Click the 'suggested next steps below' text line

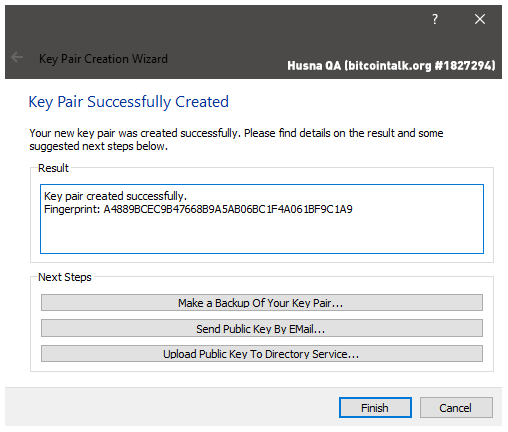[98, 146]
